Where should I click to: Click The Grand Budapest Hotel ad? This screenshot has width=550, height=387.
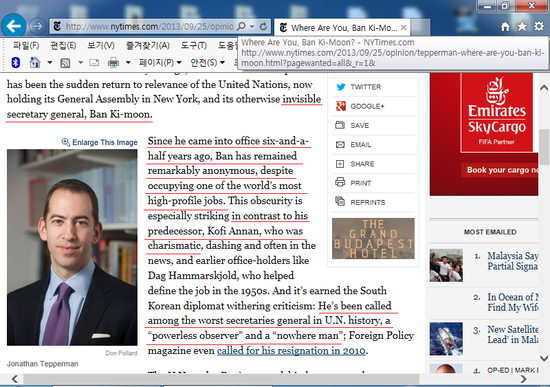tap(373, 239)
